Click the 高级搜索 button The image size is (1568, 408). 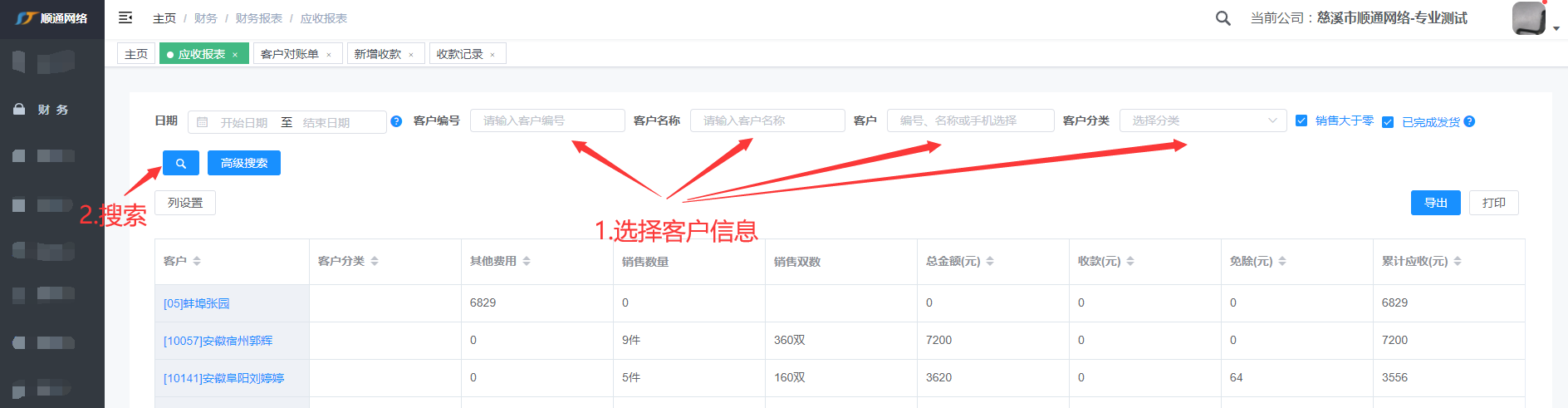click(244, 163)
